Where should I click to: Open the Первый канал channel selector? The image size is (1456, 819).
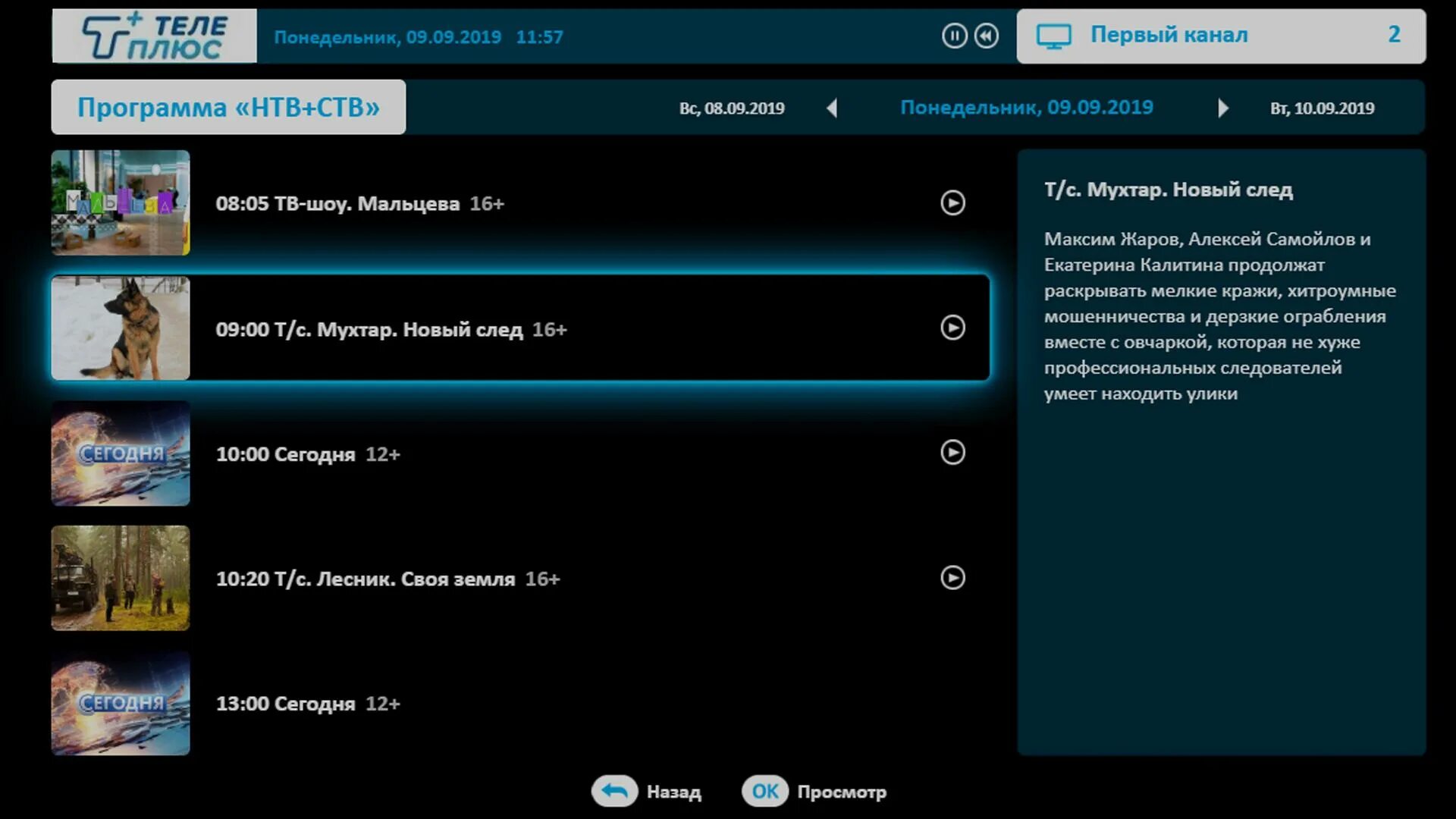[x=1221, y=36]
